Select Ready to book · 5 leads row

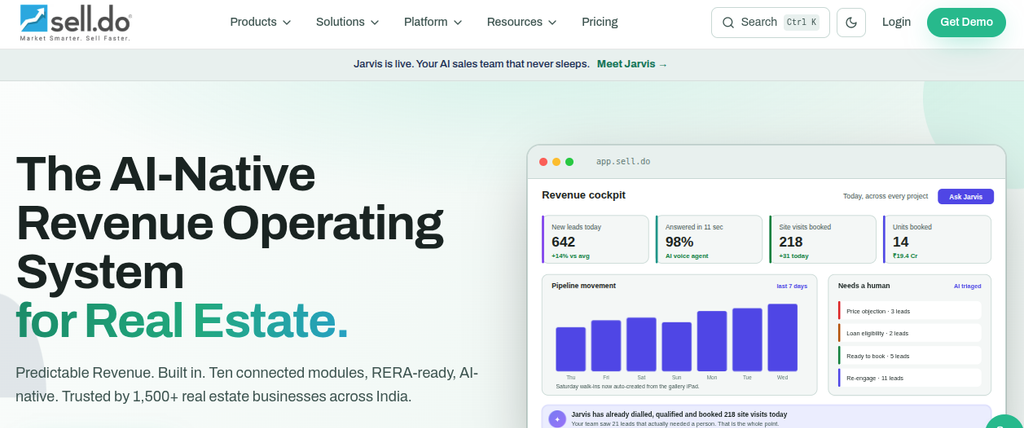point(909,356)
